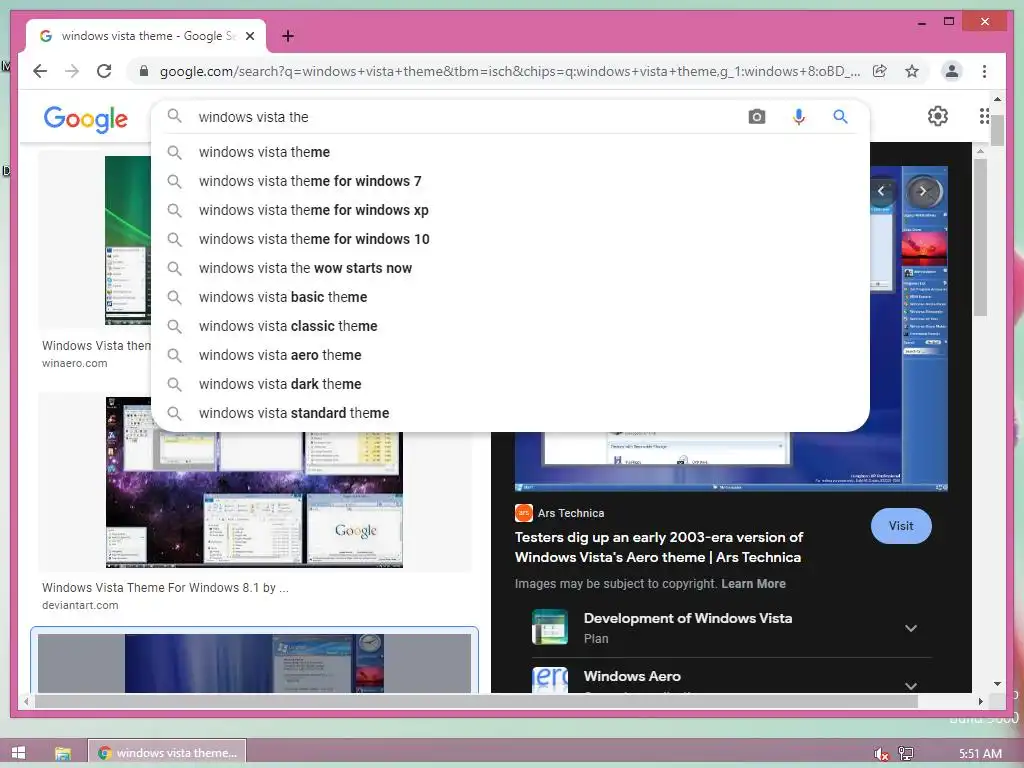Click the network tray icon

(906, 754)
